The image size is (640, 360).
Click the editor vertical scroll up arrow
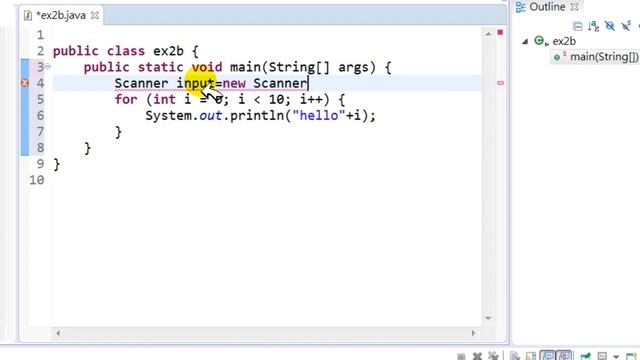488,34
